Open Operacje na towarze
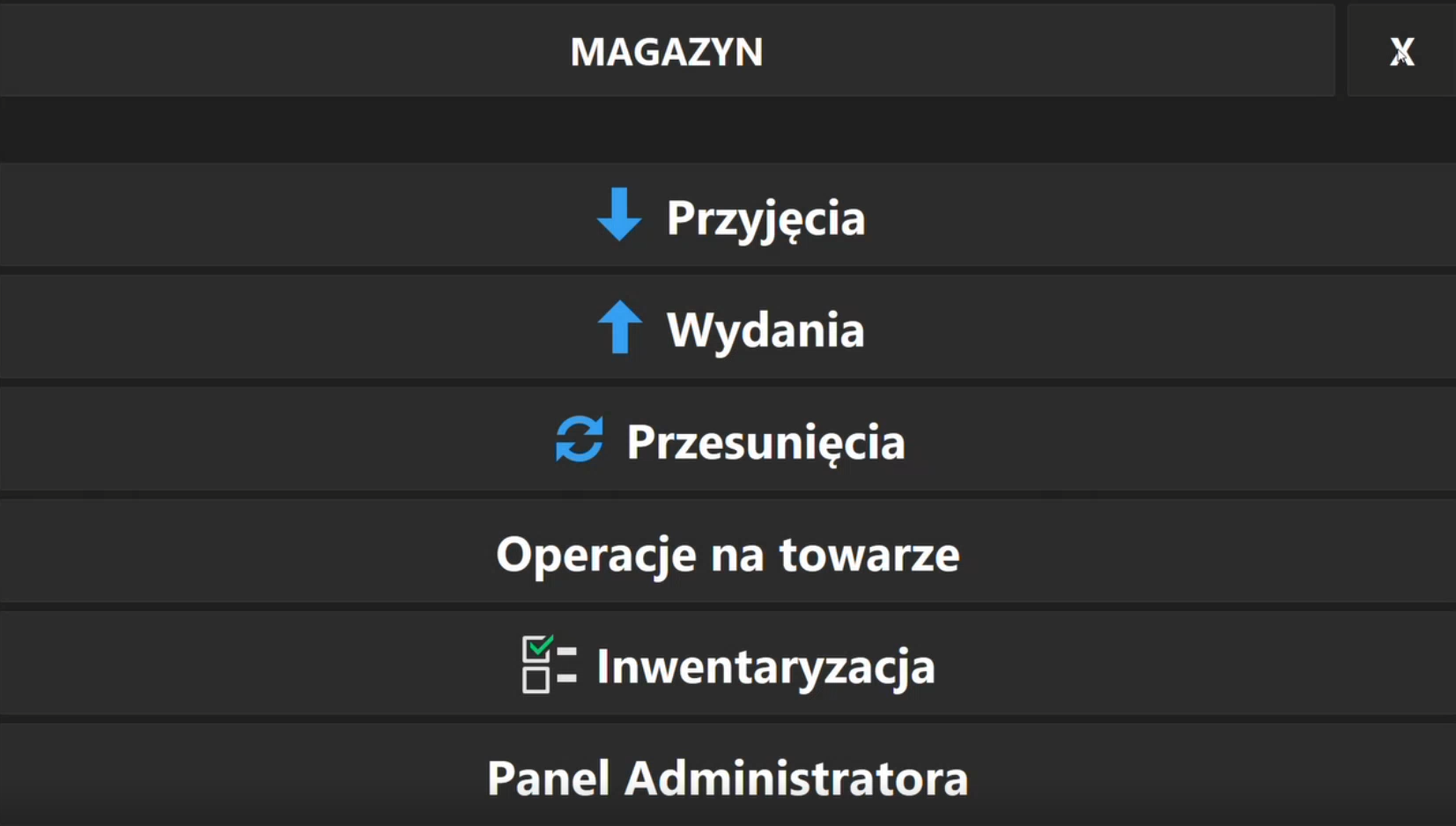The width and height of the screenshot is (1456, 826). [x=728, y=554]
